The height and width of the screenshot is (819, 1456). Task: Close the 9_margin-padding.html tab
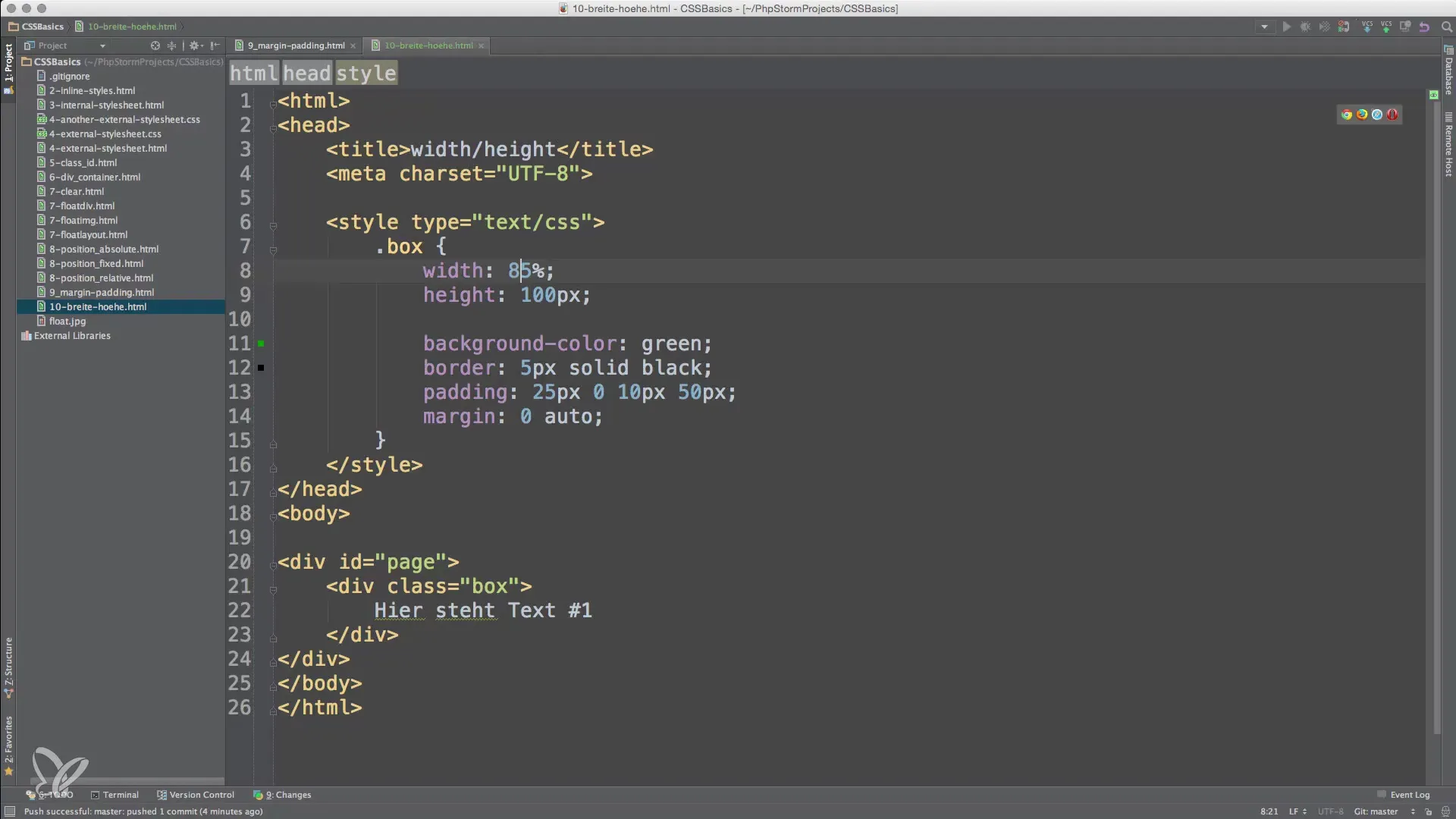(353, 46)
